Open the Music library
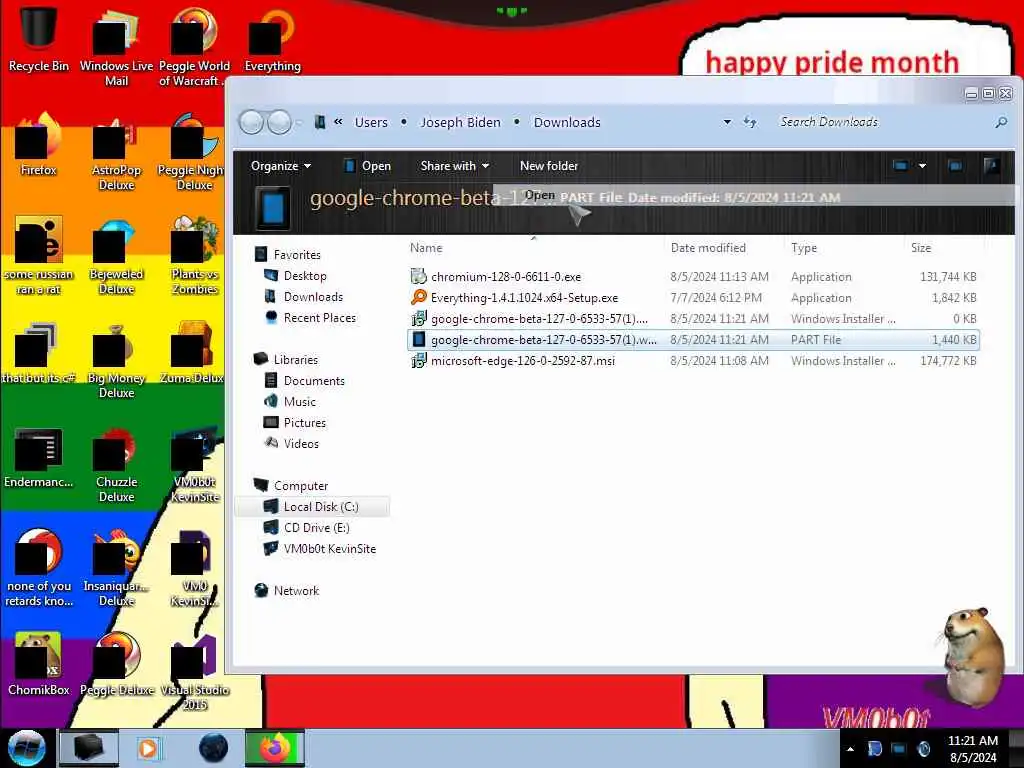The width and height of the screenshot is (1024, 768). point(290,401)
